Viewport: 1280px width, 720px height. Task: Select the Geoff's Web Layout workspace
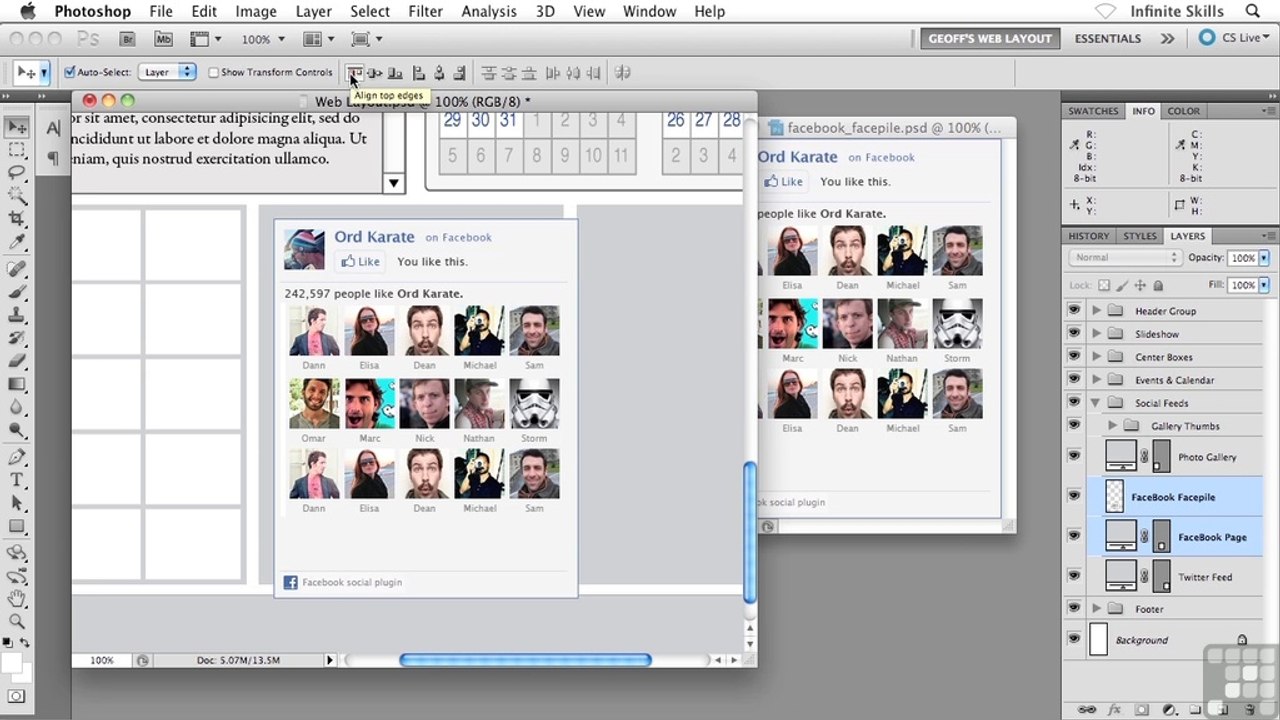[990, 38]
